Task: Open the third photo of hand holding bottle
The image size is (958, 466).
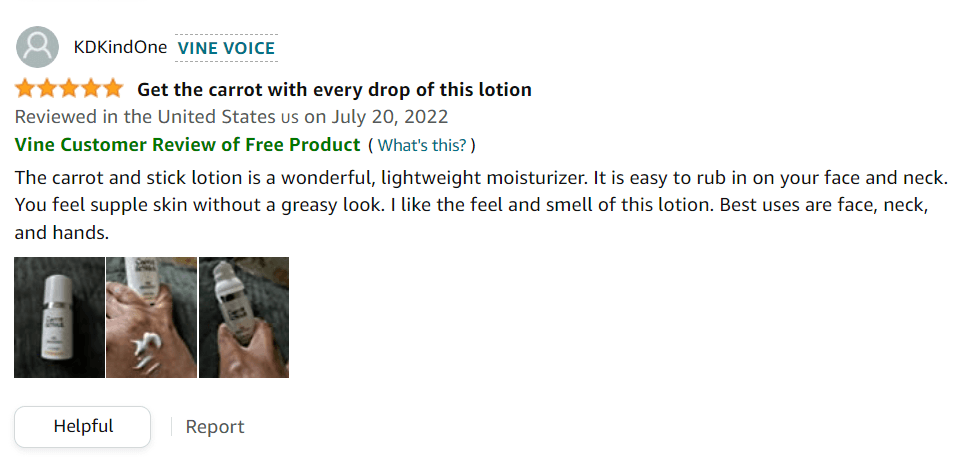Action: [x=244, y=317]
